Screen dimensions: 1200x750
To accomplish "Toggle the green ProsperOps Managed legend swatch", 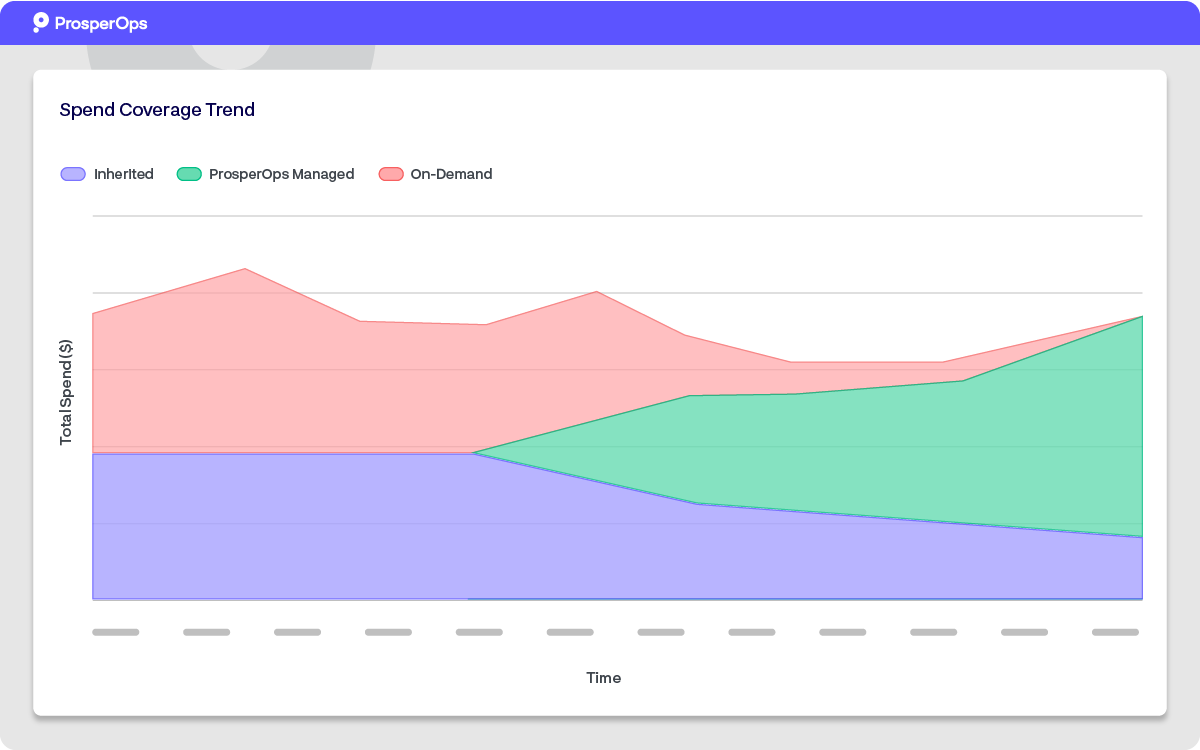I will pyautogui.click(x=189, y=174).
